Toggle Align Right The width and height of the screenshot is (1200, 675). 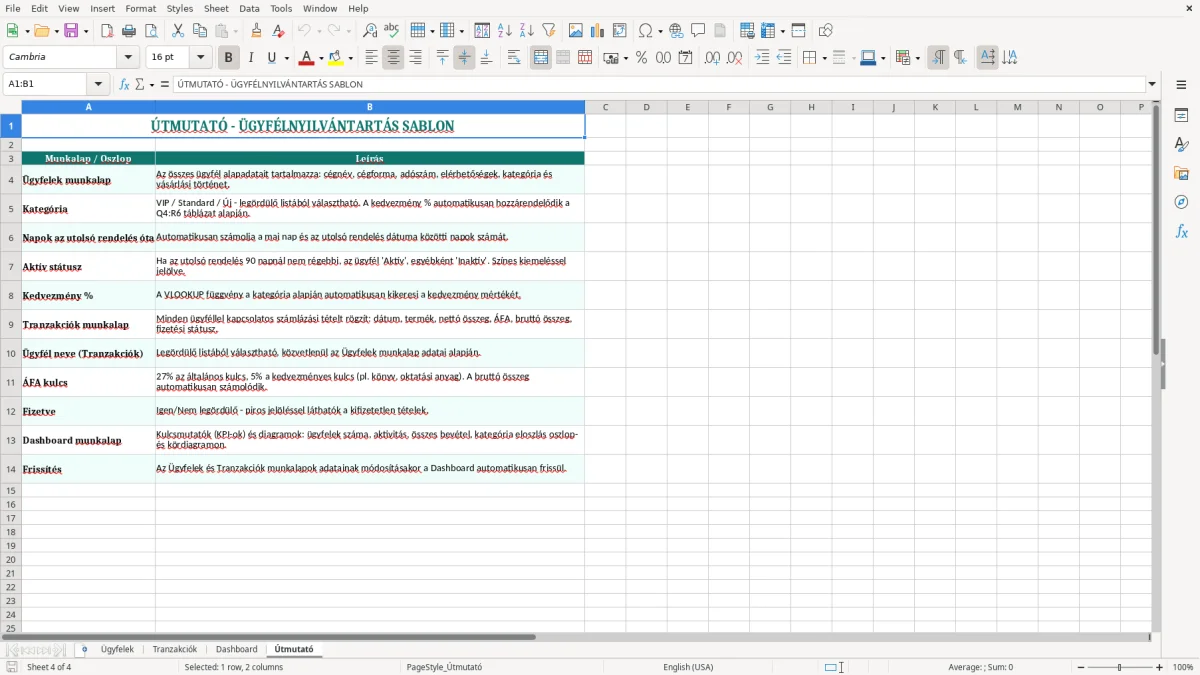[415, 58]
